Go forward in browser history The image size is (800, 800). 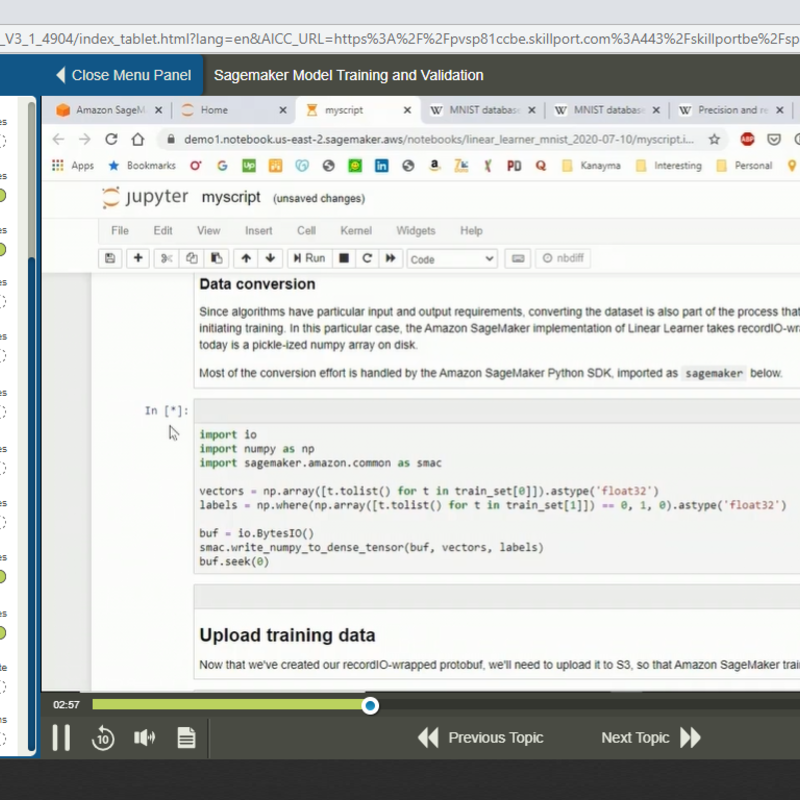(x=85, y=139)
